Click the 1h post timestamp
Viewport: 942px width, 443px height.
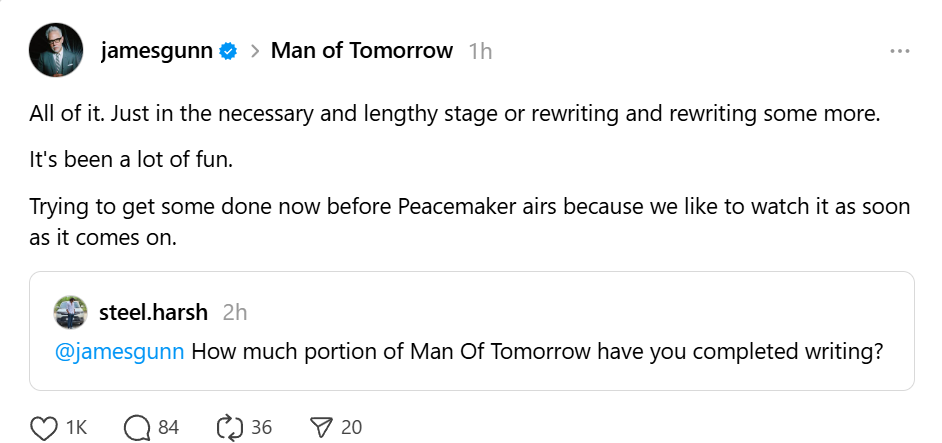[x=480, y=51]
